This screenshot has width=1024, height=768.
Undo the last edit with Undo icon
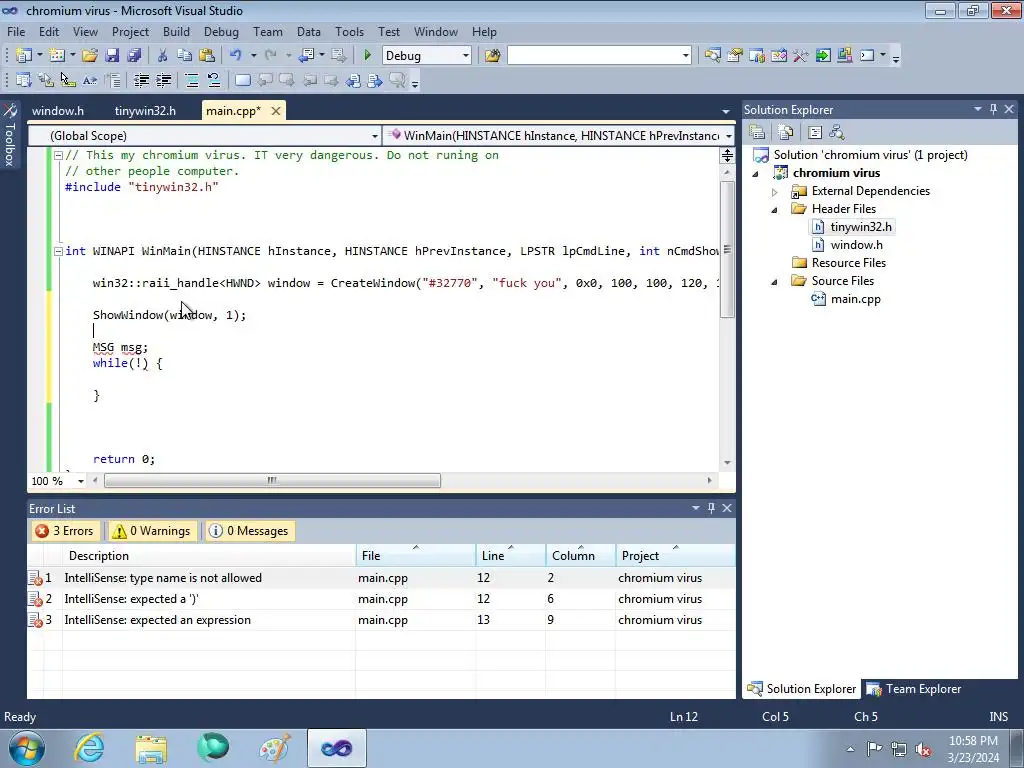[236, 56]
